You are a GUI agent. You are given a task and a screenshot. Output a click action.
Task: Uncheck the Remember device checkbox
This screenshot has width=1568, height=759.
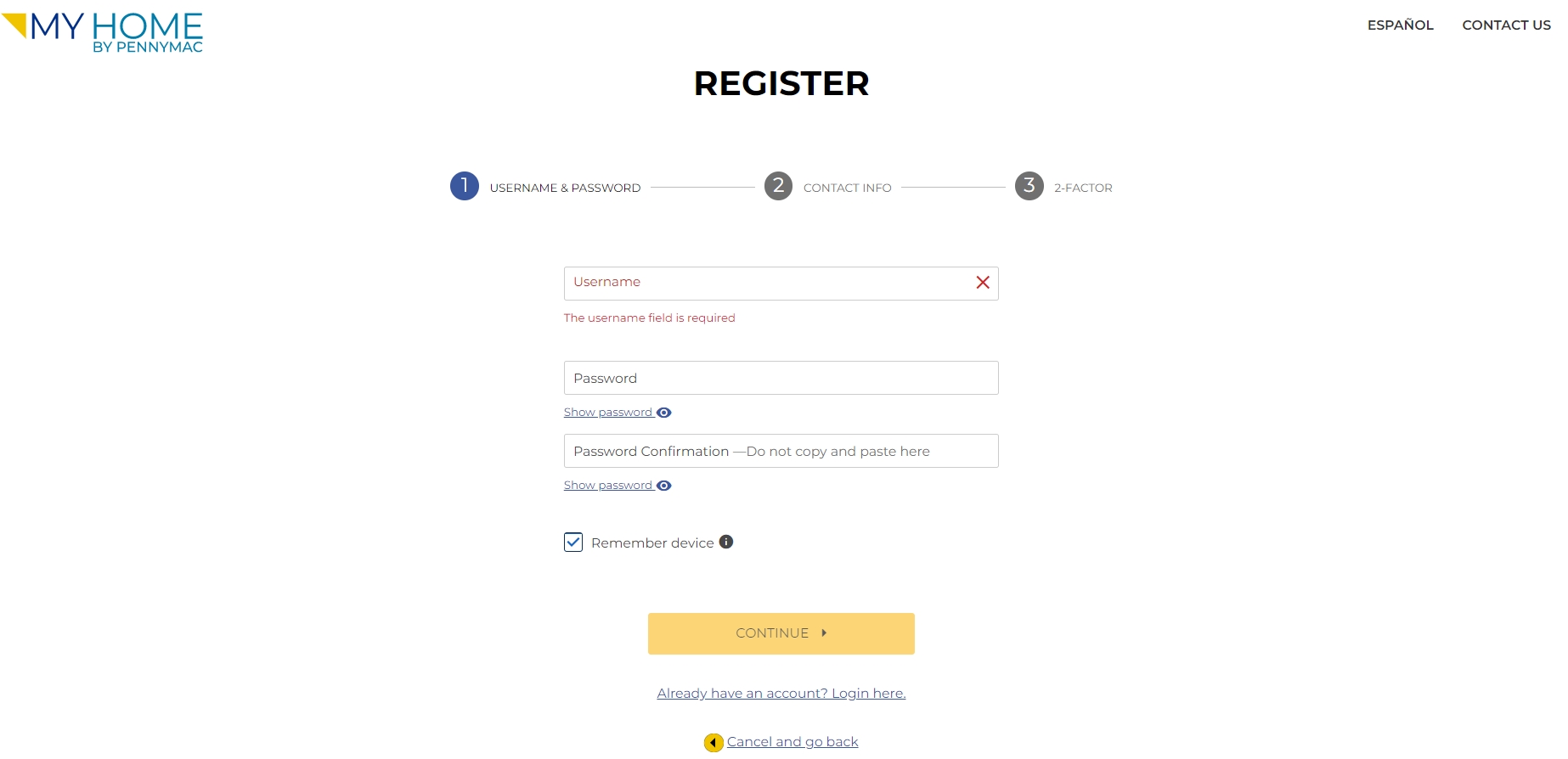click(x=572, y=542)
